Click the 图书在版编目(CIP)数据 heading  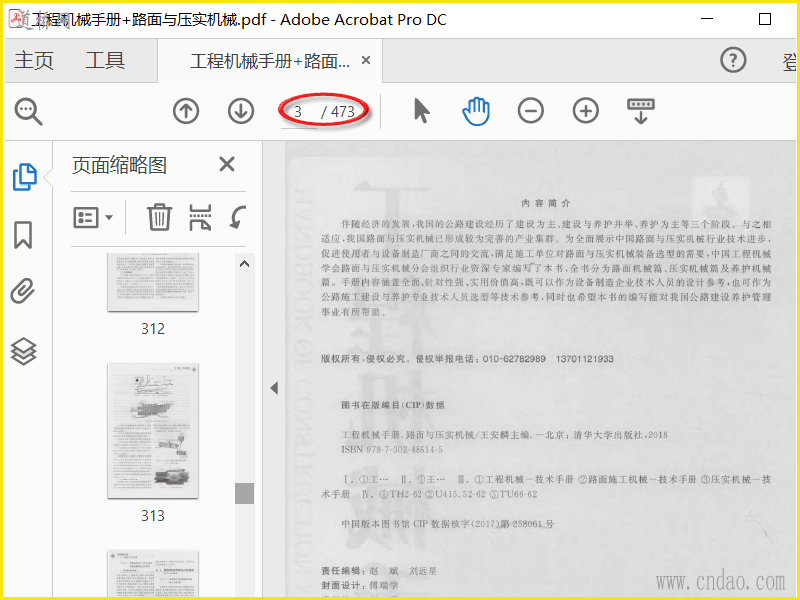393,405
